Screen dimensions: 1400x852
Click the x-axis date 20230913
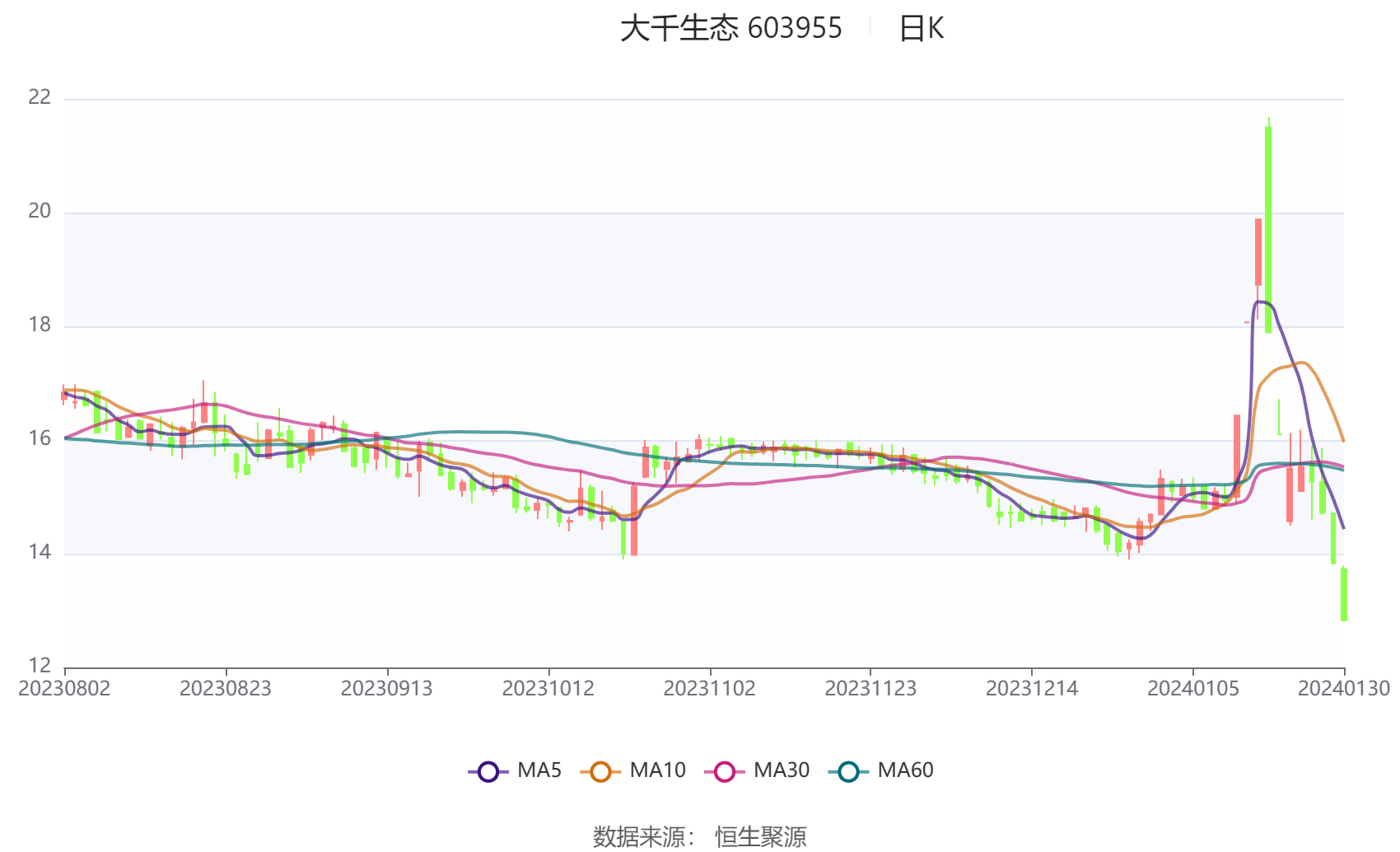(x=387, y=689)
